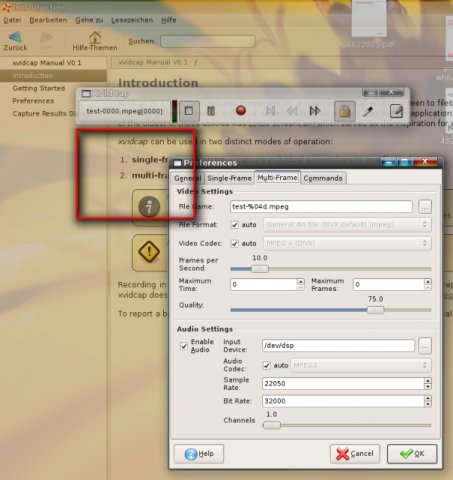Click the xvidcap step frame button
This screenshot has width=453, height=480.
click(270, 111)
